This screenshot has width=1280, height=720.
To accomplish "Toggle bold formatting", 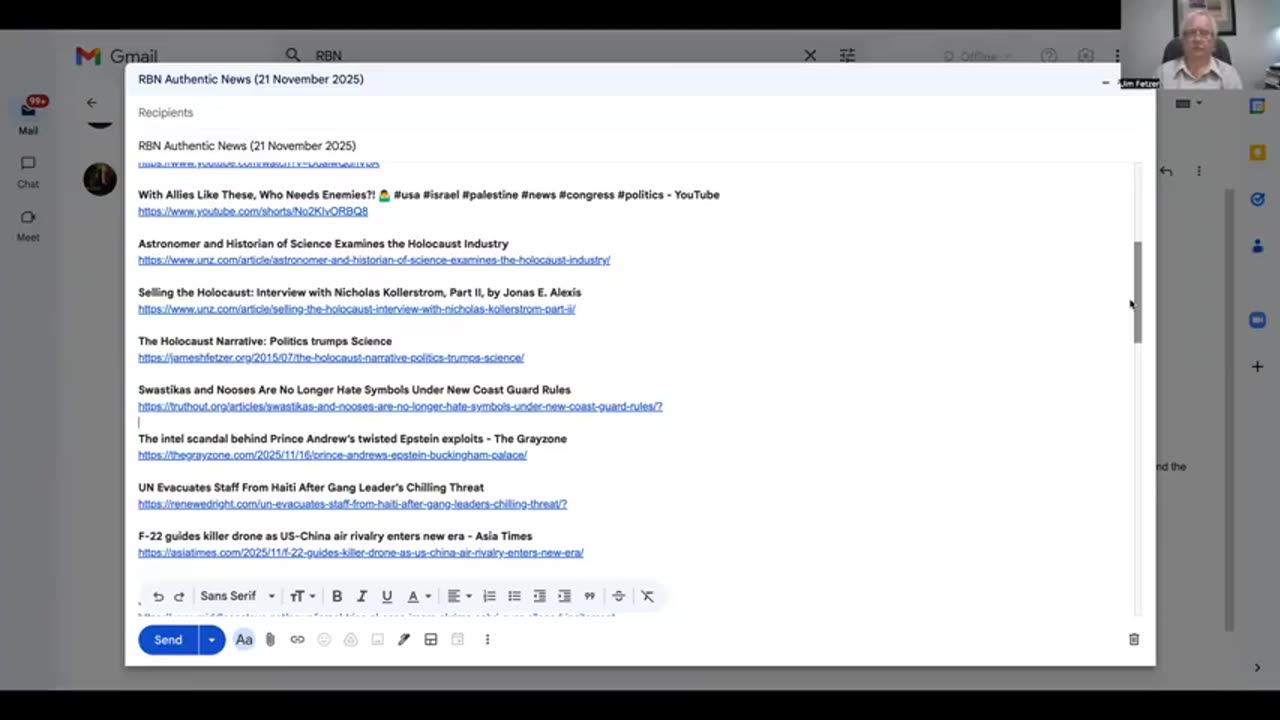I will point(337,596).
